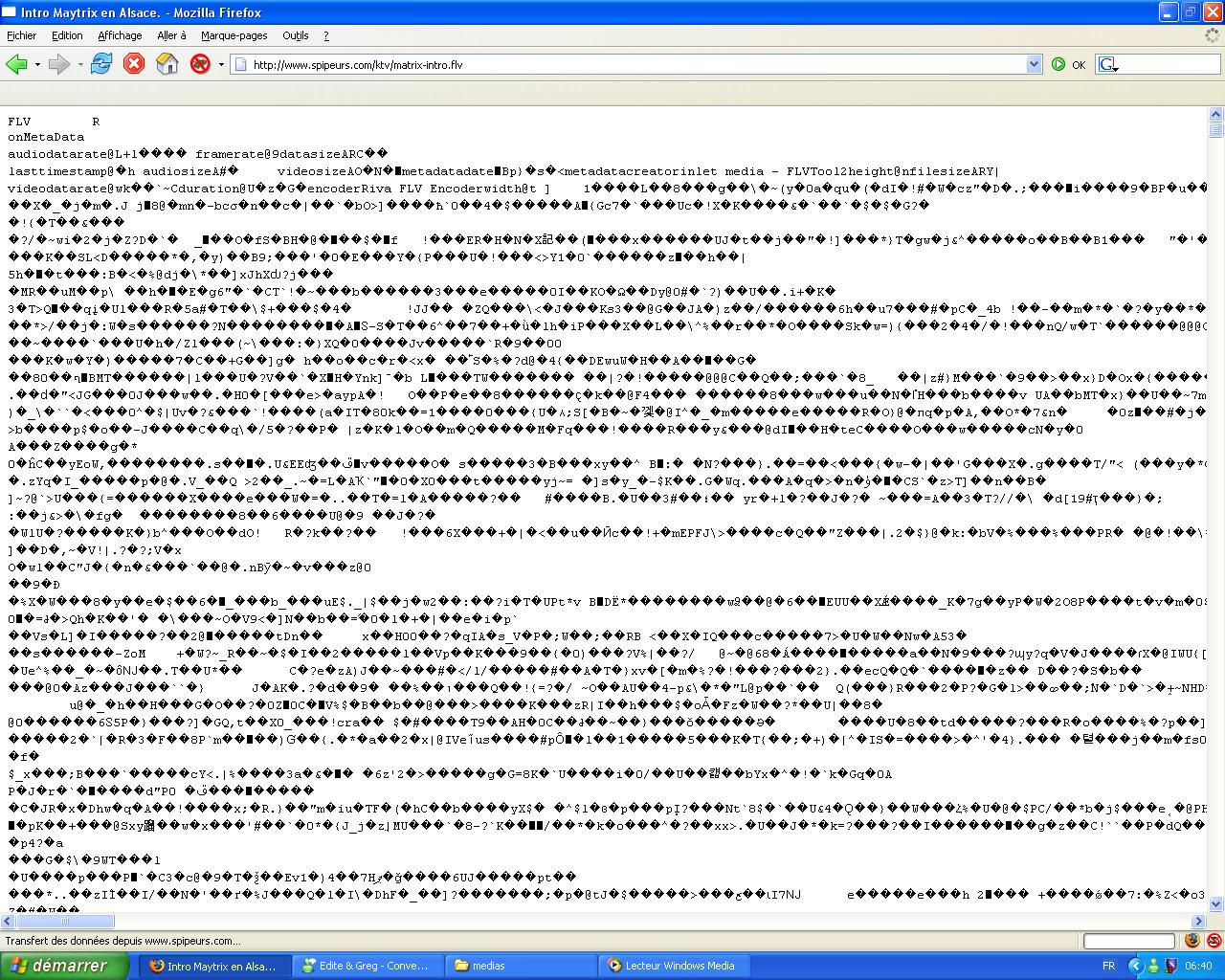Click the red blocked icon in status bar

(x=1214, y=941)
